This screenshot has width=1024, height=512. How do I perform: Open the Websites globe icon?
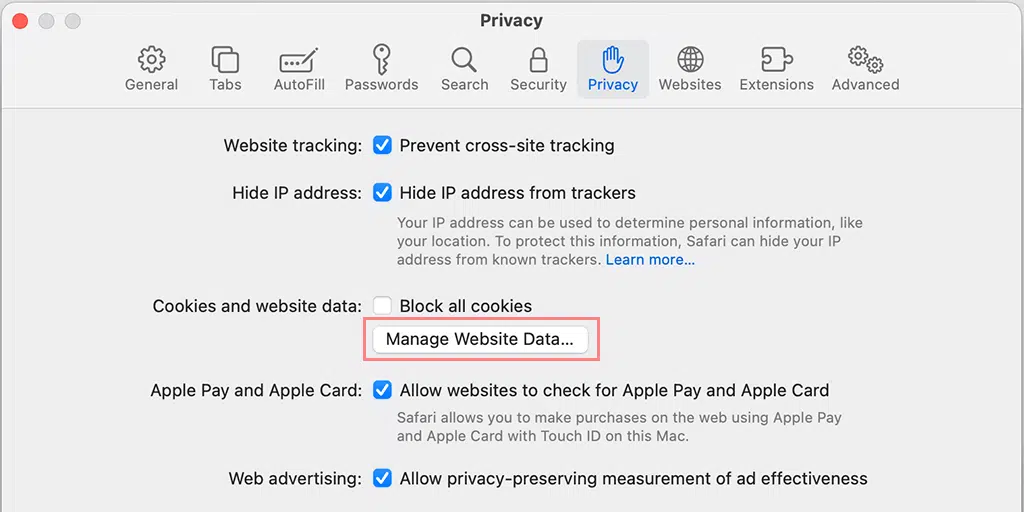coord(690,59)
